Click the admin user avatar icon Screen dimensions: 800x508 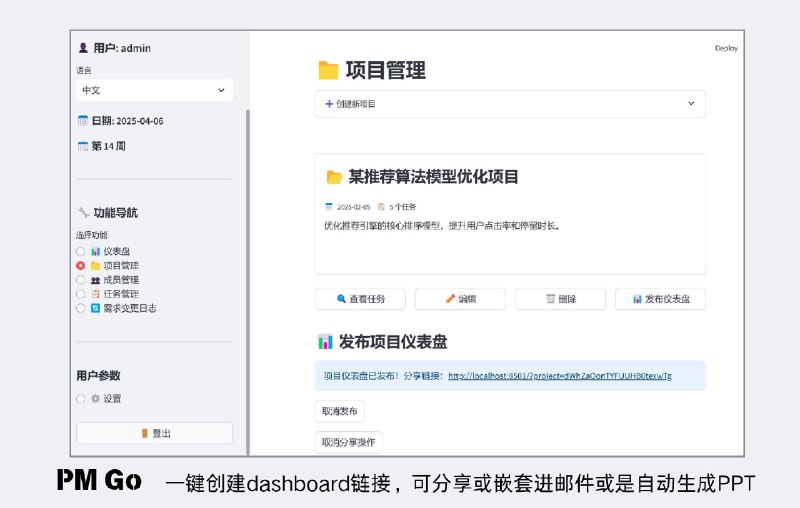83,48
